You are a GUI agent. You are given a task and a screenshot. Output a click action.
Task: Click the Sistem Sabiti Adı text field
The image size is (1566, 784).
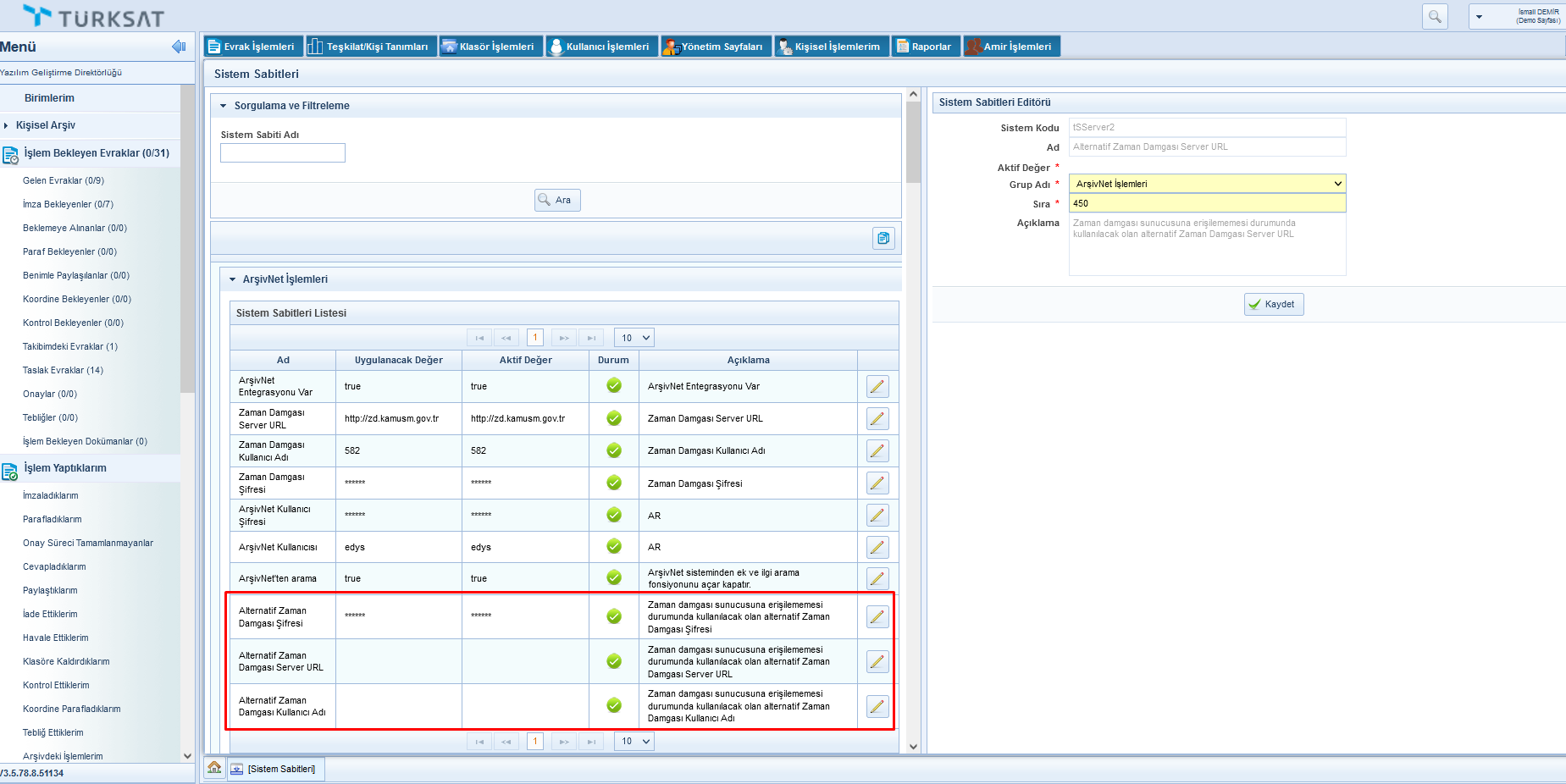[x=282, y=153]
